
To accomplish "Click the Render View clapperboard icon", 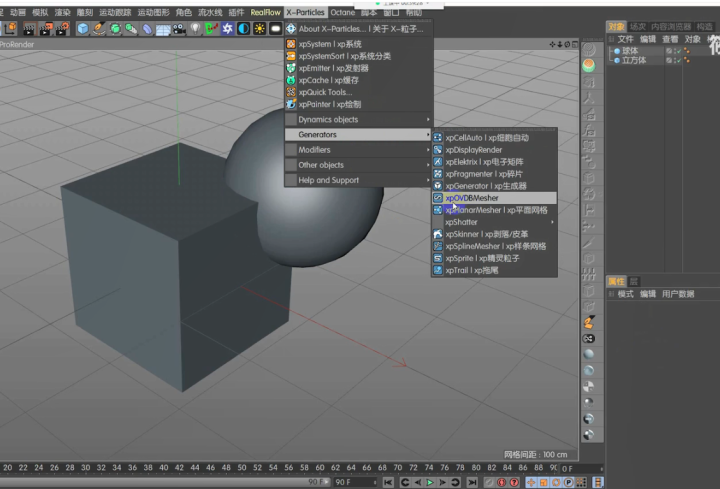I will click(x=29, y=29).
